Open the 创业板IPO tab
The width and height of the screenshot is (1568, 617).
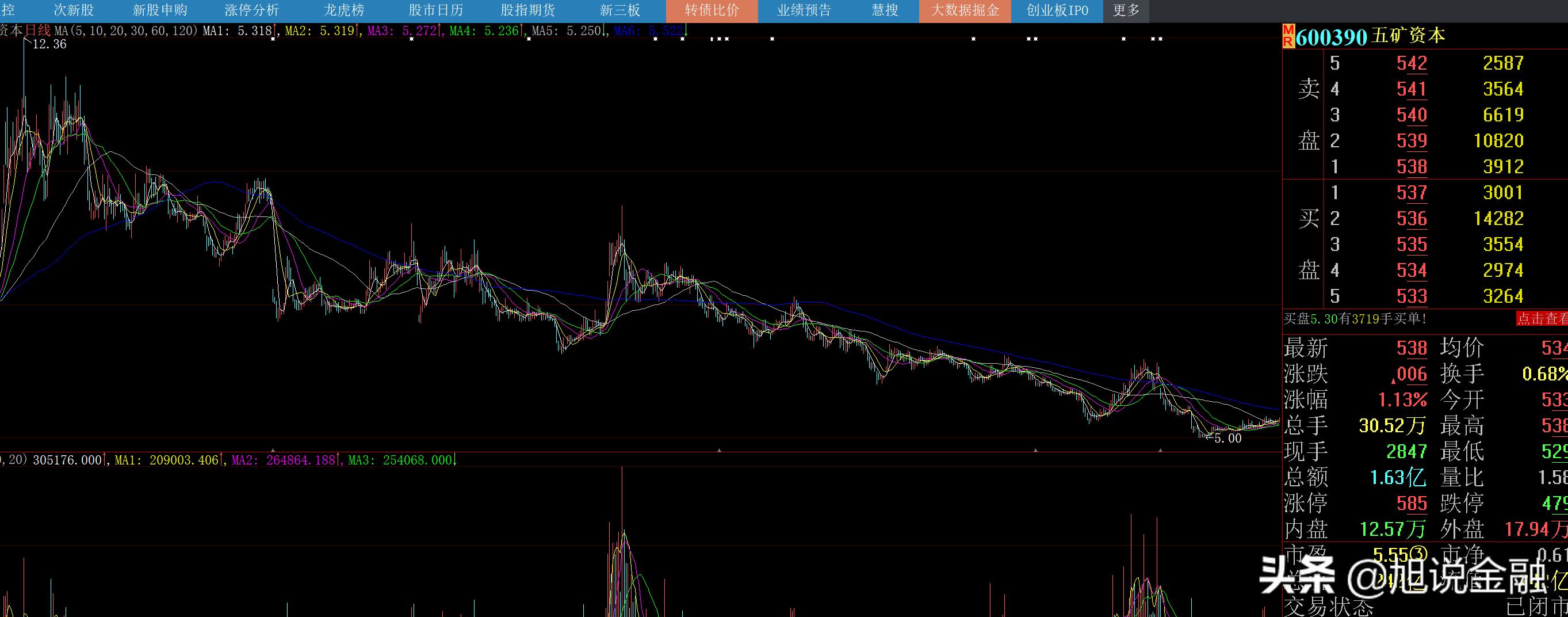click(1057, 10)
